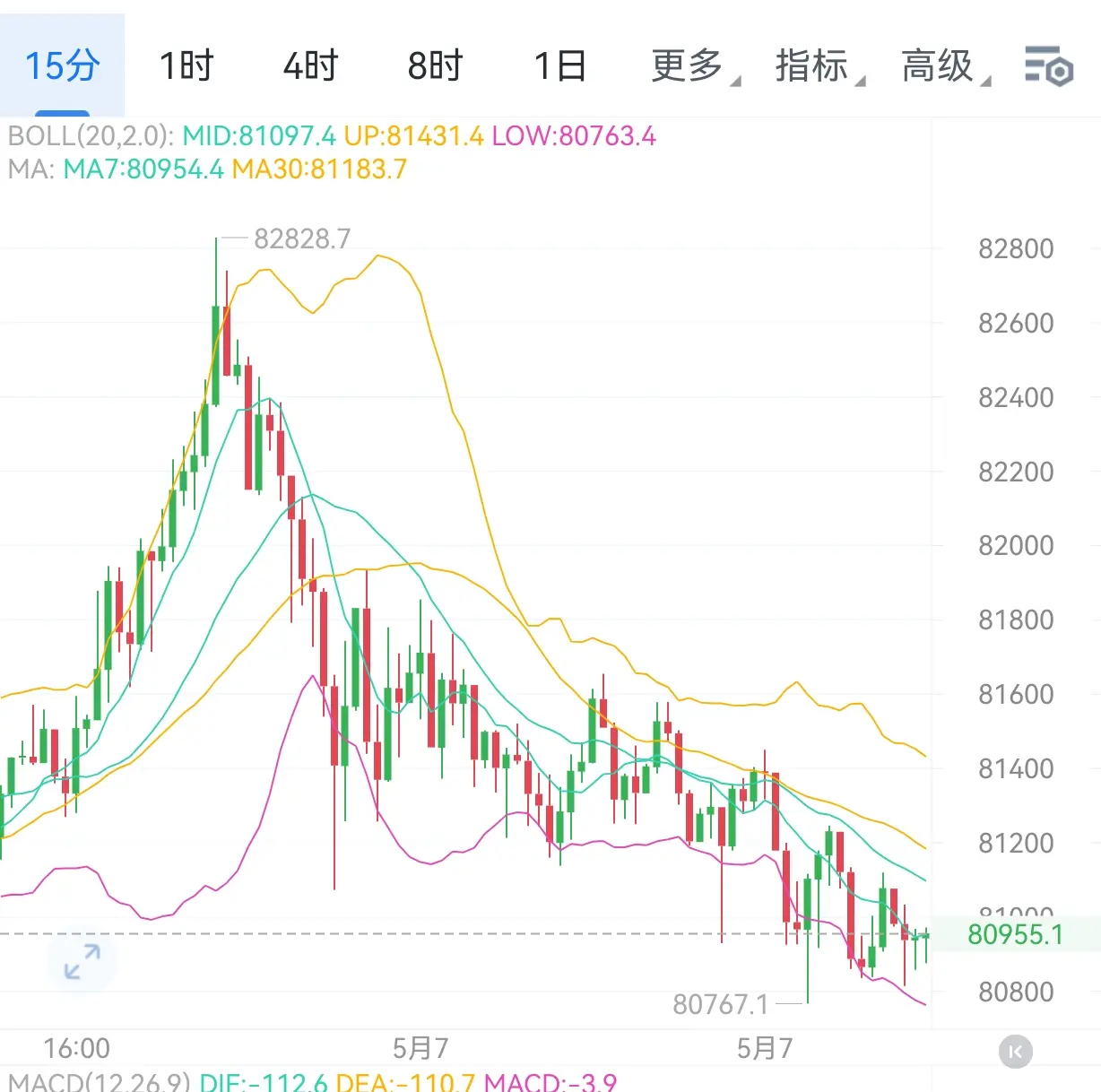Tap the current price tag 80955.1
The image size is (1101, 1092).
click(1016, 934)
